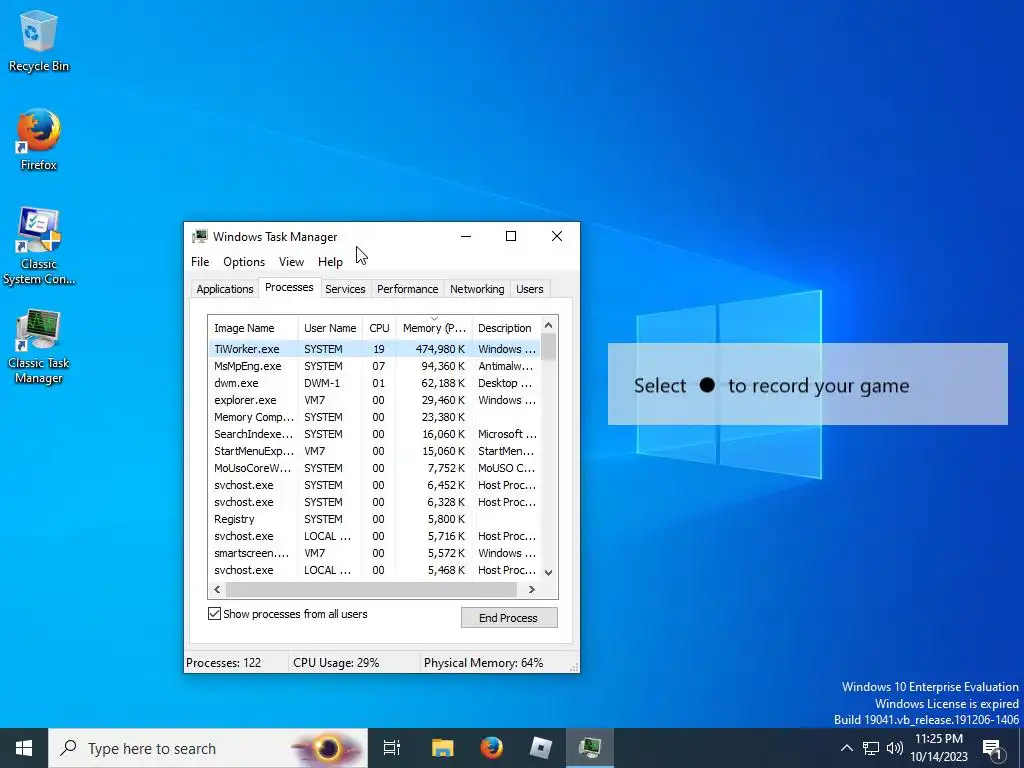Sort by the Description column header
The image size is (1024, 768).
click(x=505, y=328)
